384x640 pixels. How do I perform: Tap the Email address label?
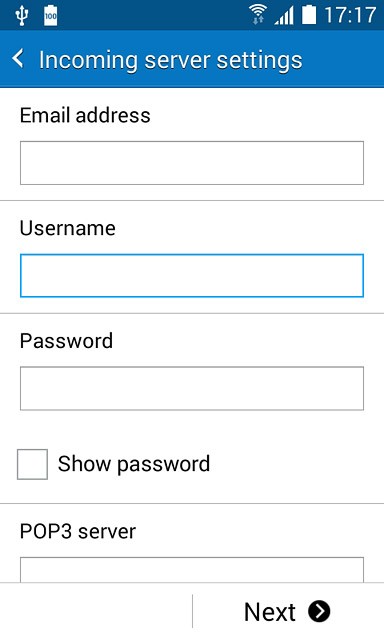point(85,115)
